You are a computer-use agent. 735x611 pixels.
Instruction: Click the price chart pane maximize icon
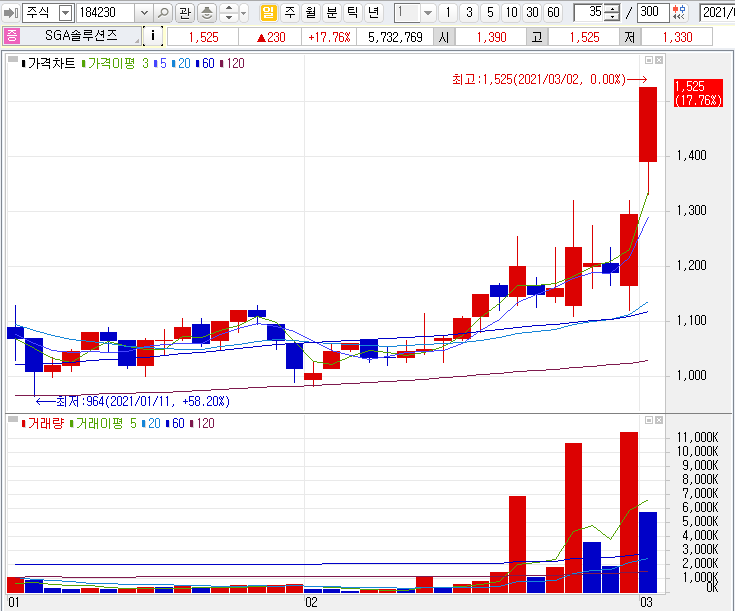click(x=649, y=60)
